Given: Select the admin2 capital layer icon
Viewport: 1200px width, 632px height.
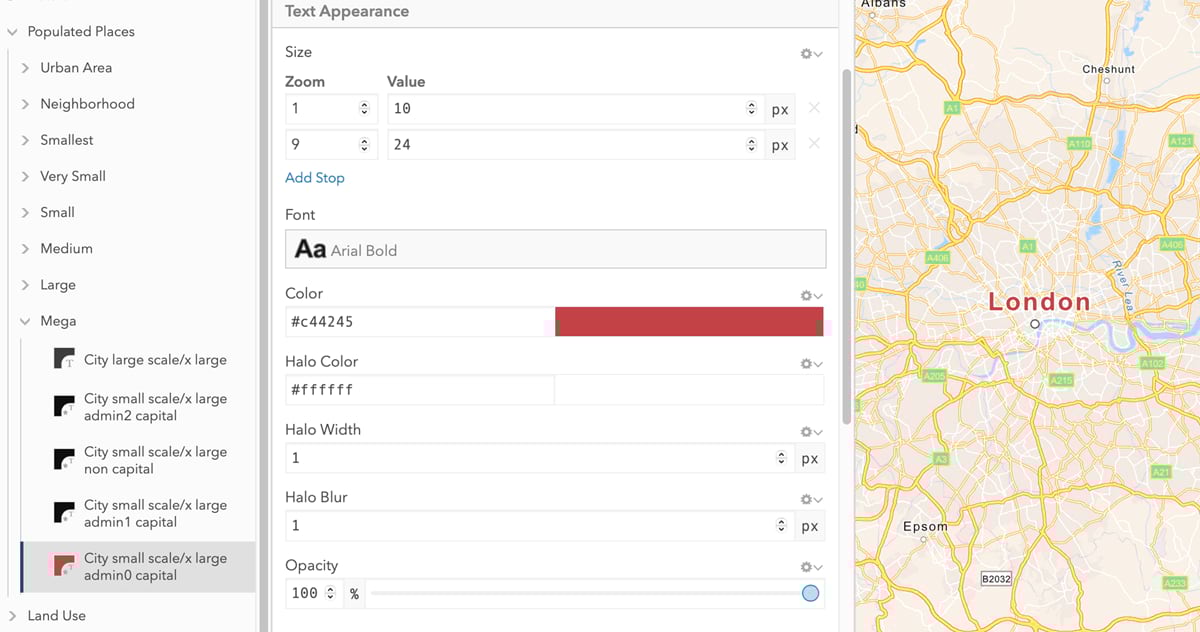Looking at the screenshot, I should 65,406.
